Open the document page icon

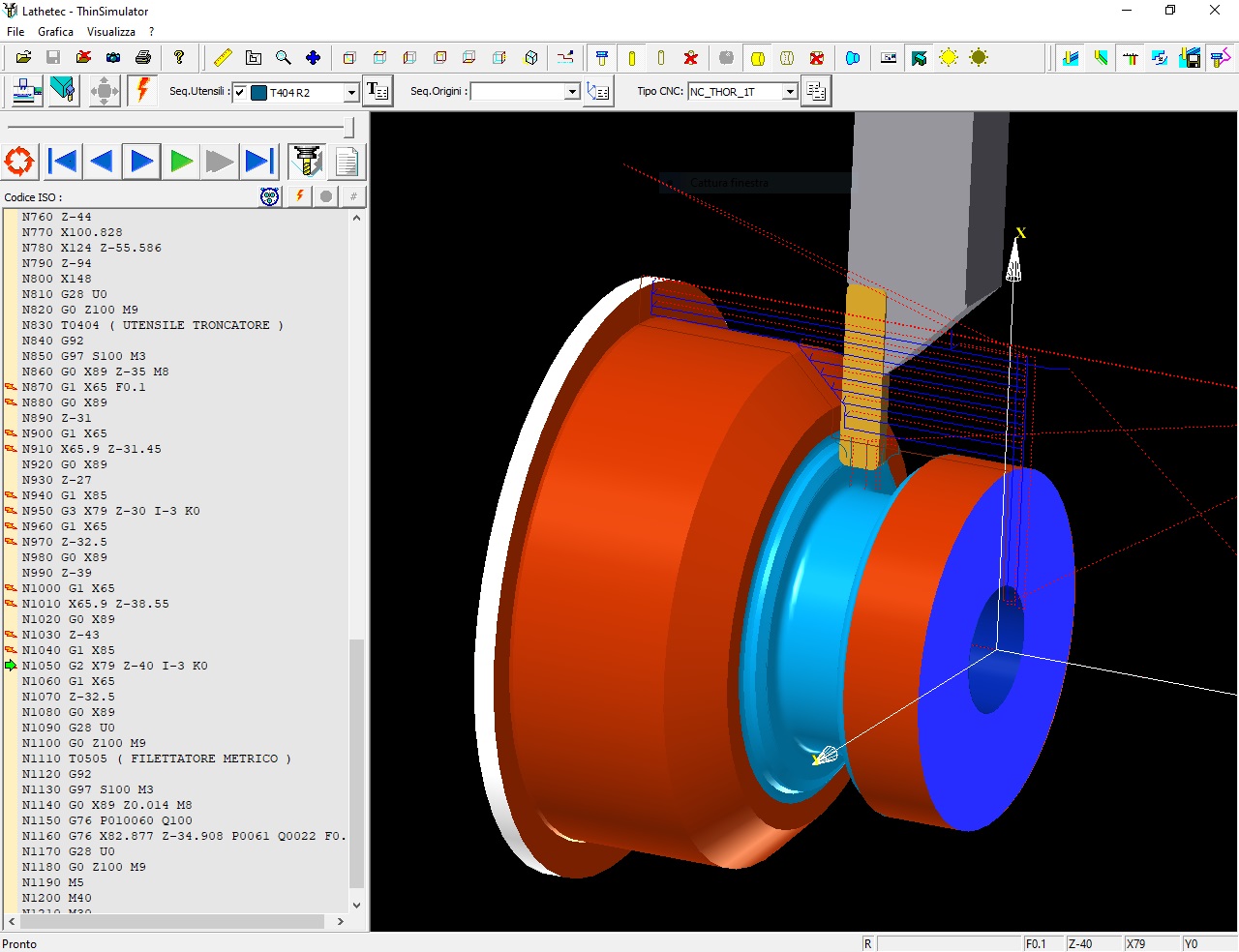(347, 162)
